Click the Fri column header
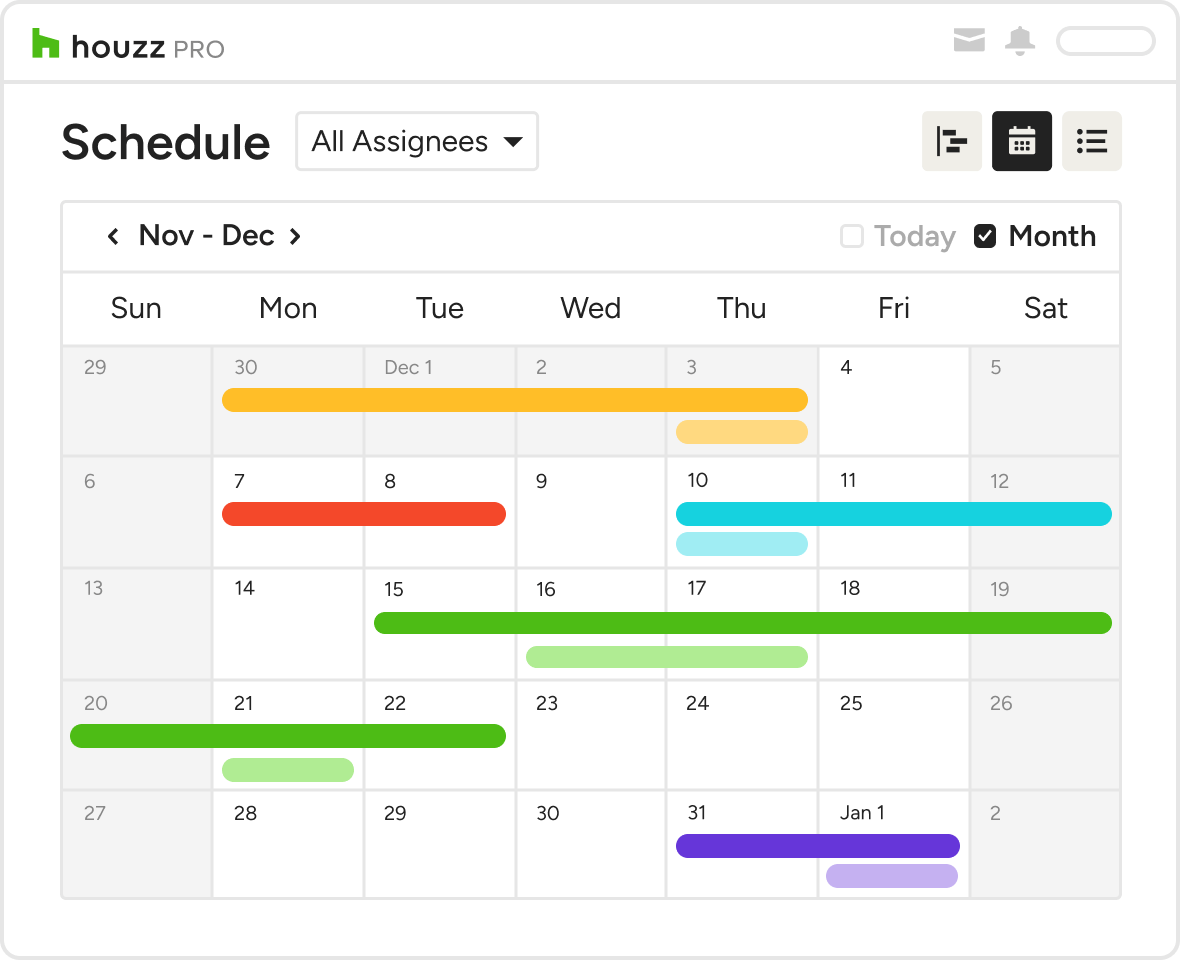 coord(893,308)
